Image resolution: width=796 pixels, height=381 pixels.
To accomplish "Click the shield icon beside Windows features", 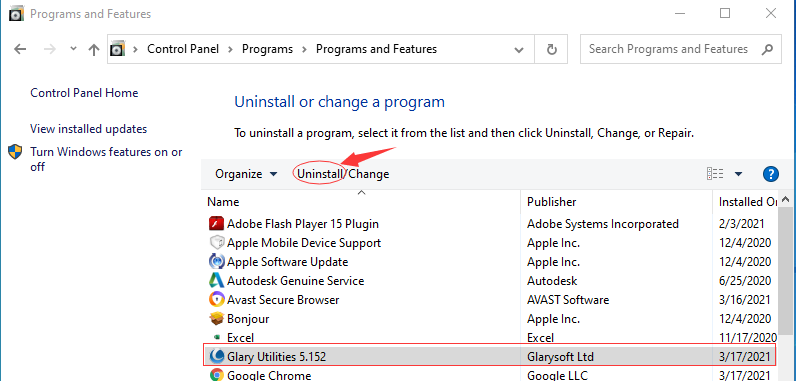I will [16, 152].
